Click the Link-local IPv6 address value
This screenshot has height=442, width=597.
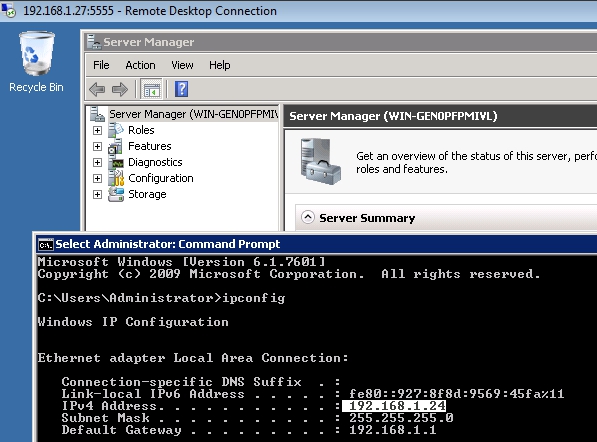457,394
